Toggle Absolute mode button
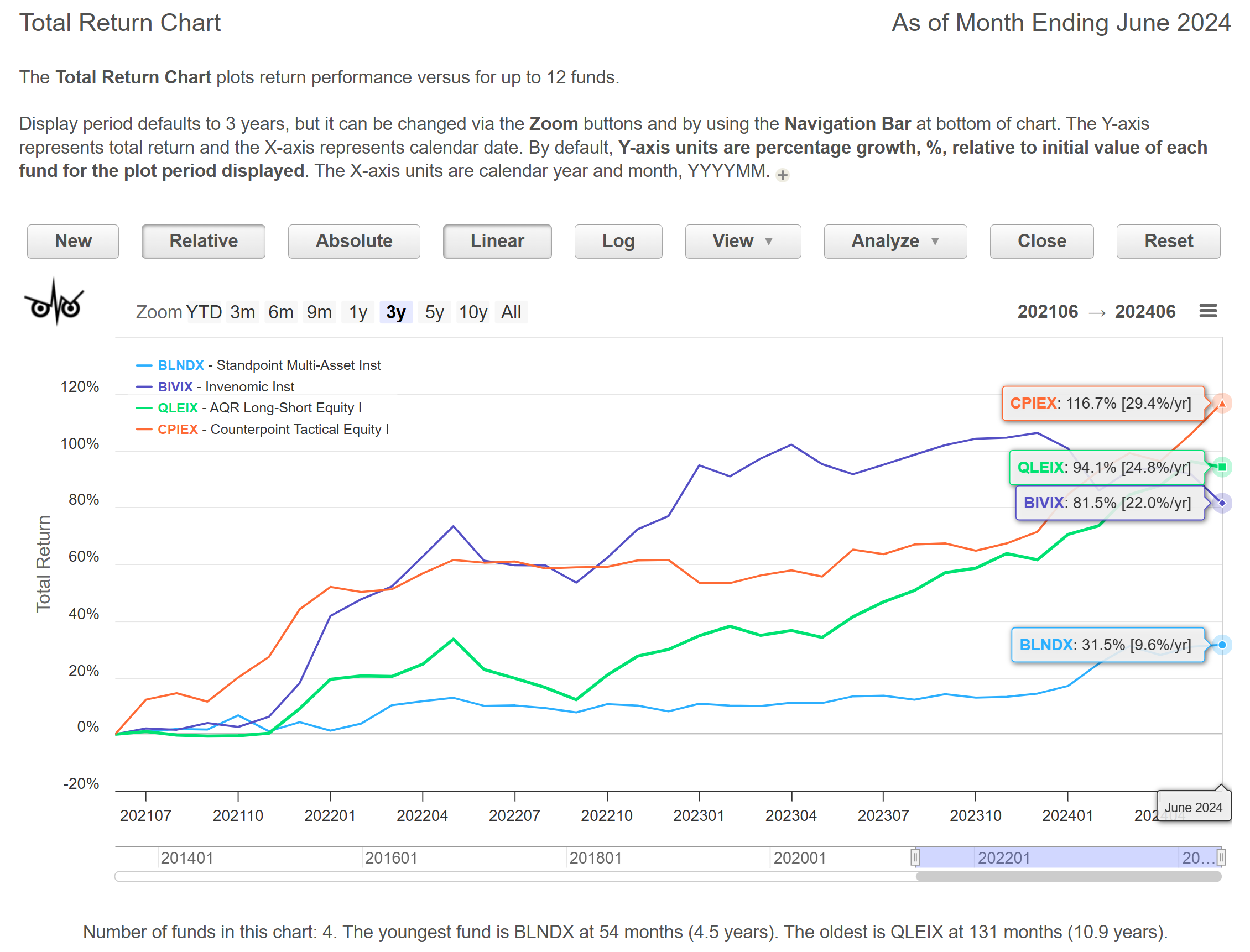 (354, 242)
